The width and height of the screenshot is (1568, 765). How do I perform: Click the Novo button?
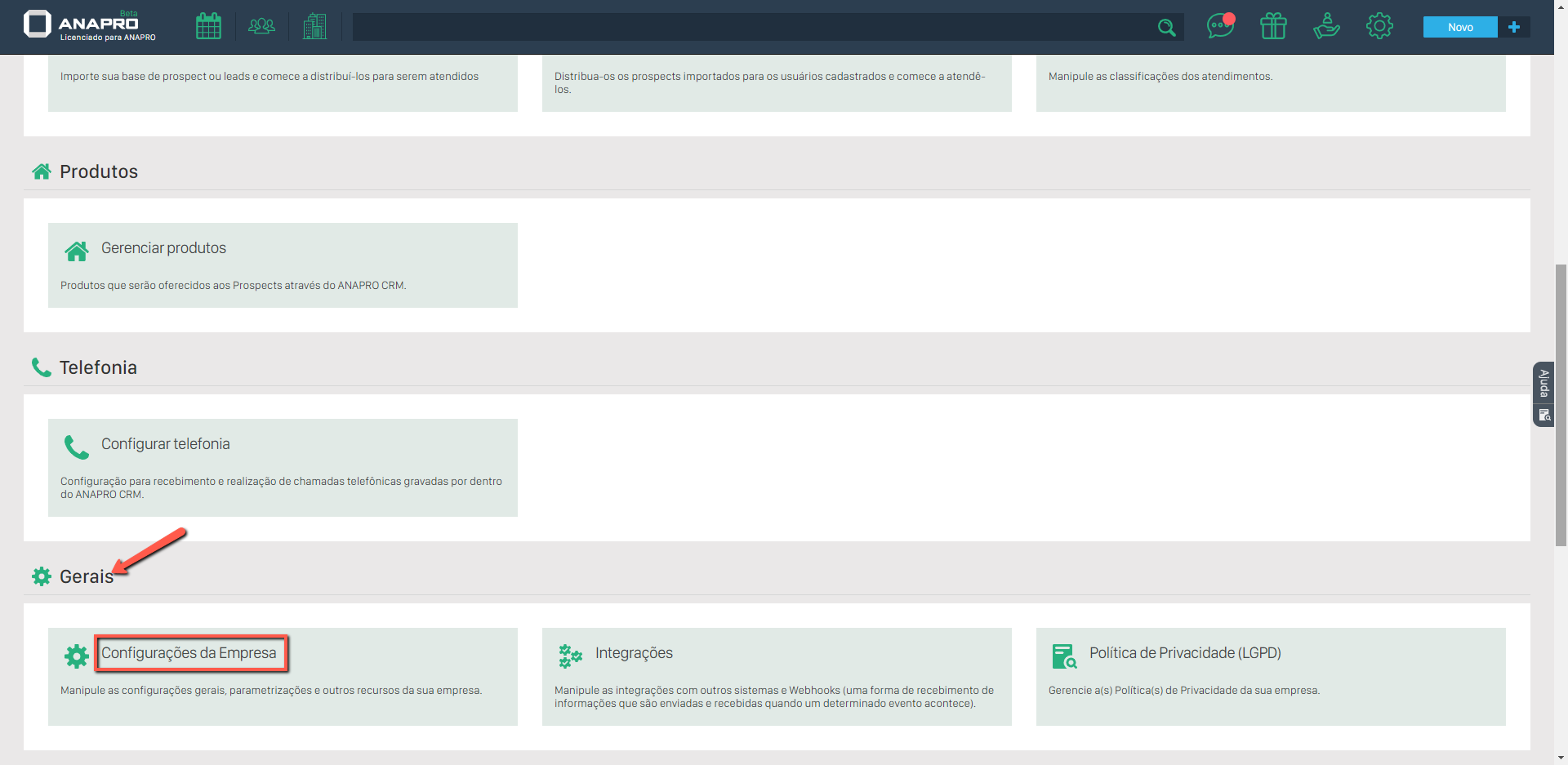1460,27
